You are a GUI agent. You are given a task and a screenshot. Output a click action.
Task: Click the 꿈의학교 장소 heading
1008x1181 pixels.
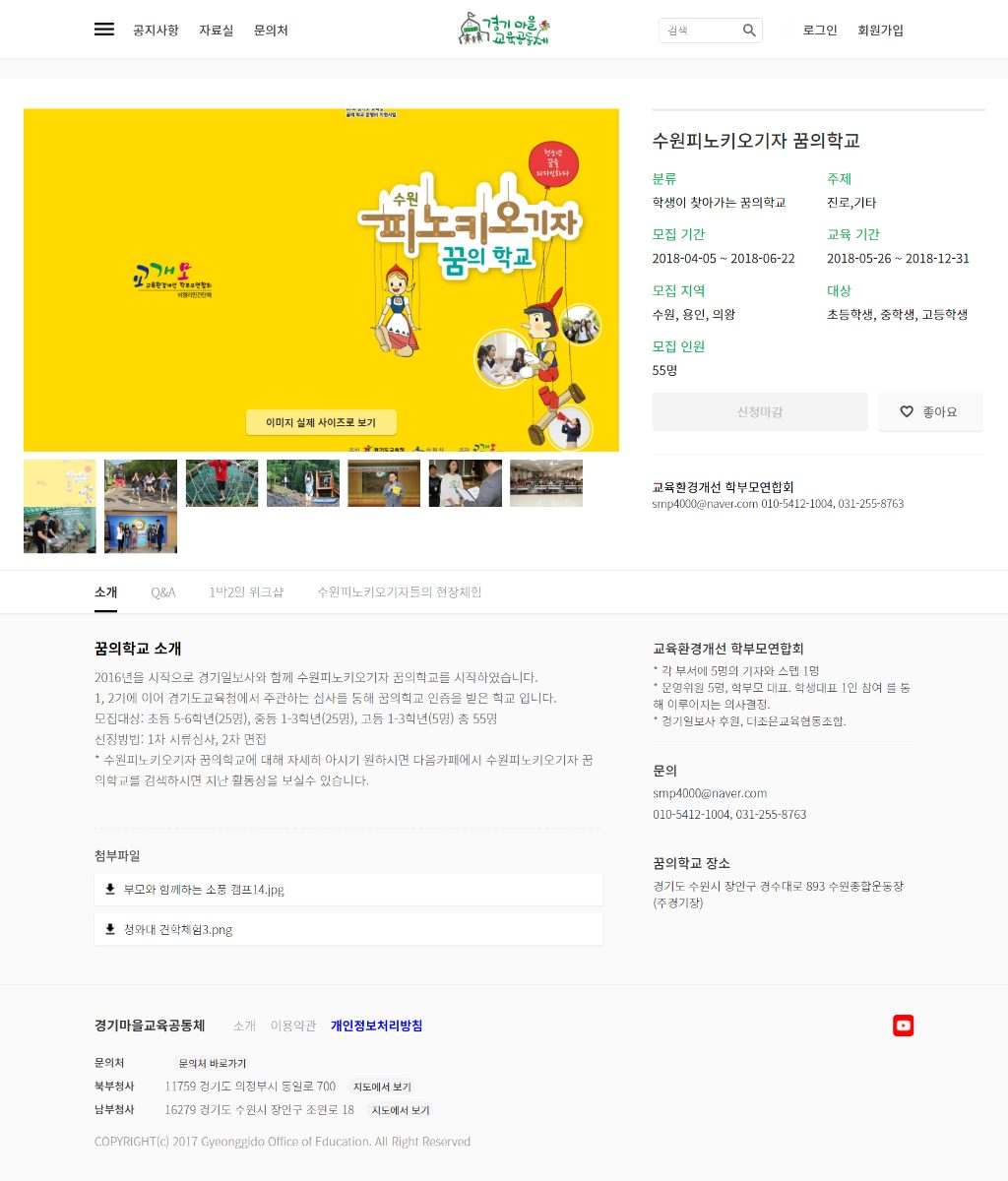(691, 863)
